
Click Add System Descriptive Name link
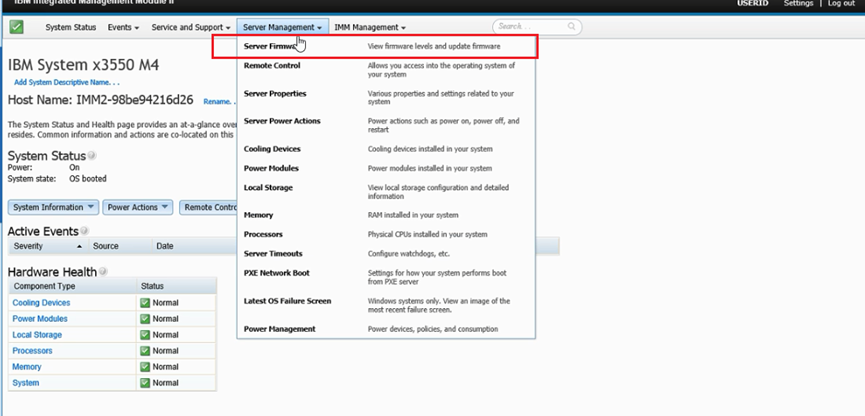[x=67, y=82]
